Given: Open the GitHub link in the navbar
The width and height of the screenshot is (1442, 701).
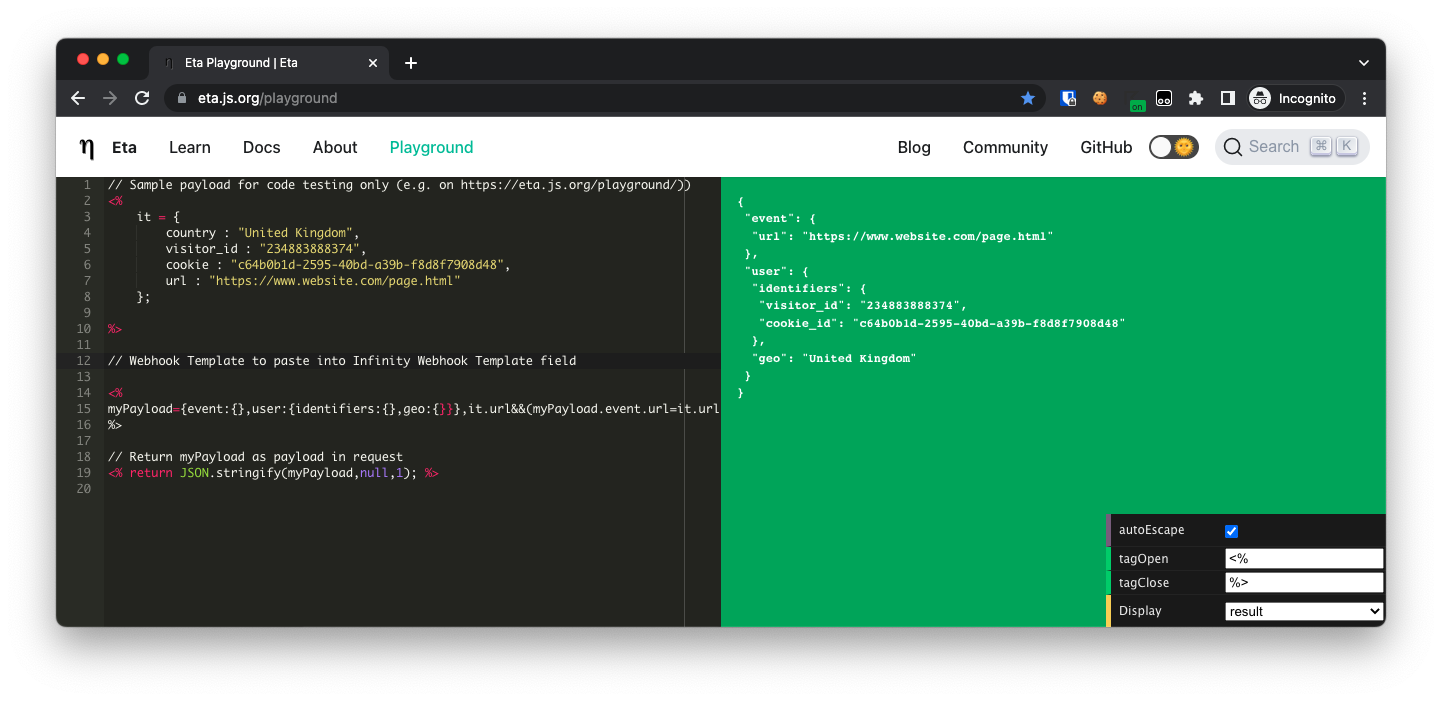Looking at the screenshot, I should [1105, 147].
